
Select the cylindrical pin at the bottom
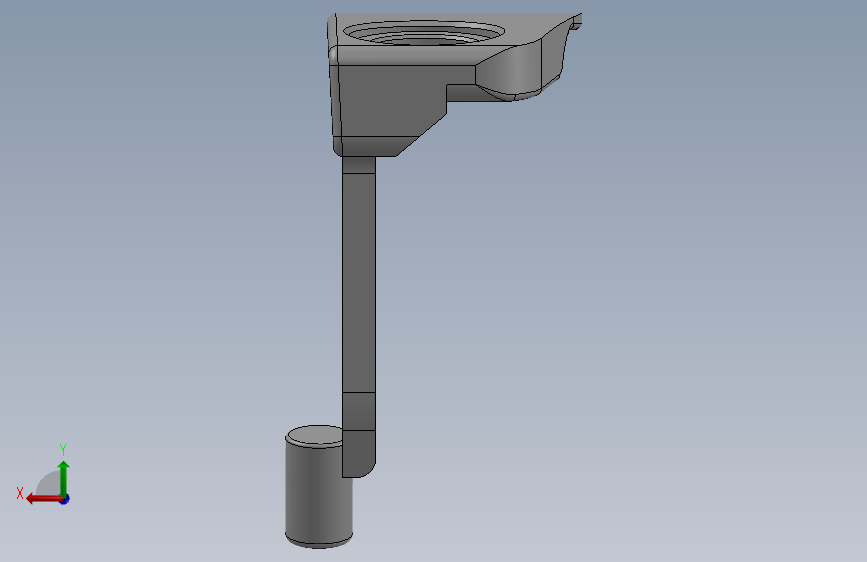[318, 487]
